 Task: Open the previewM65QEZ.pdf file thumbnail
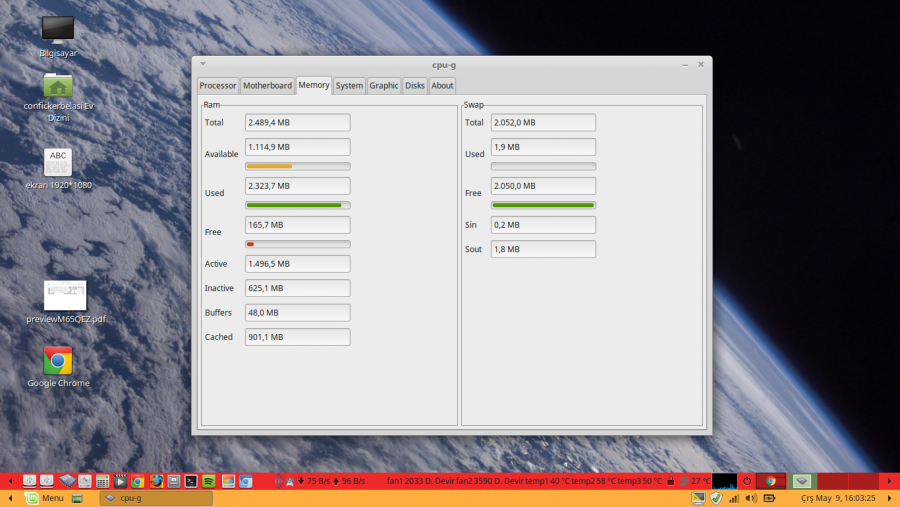[x=65, y=295]
